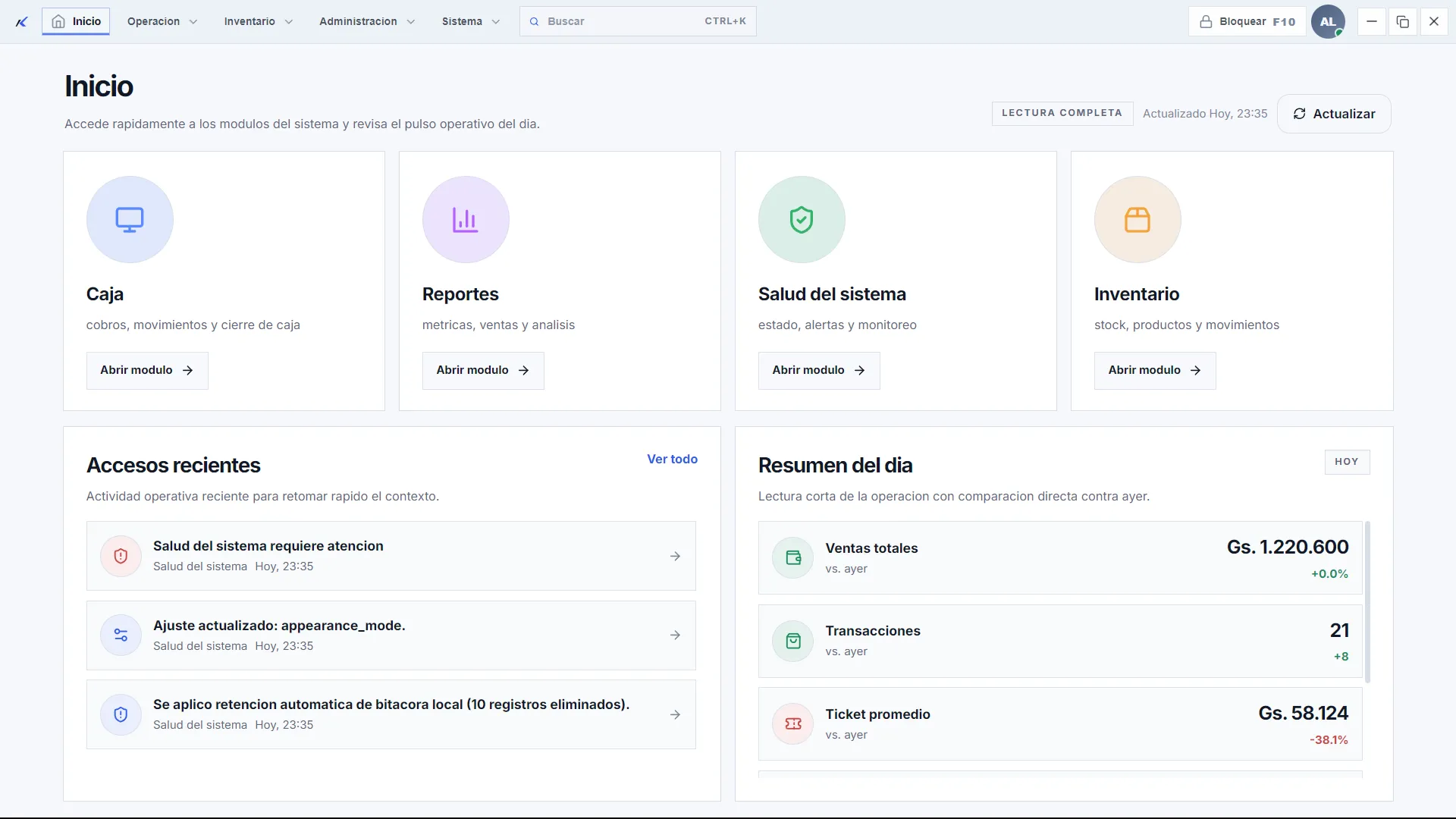Click arrow on Ajuste actualizado row
1456x819 pixels.
click(675, 635)
